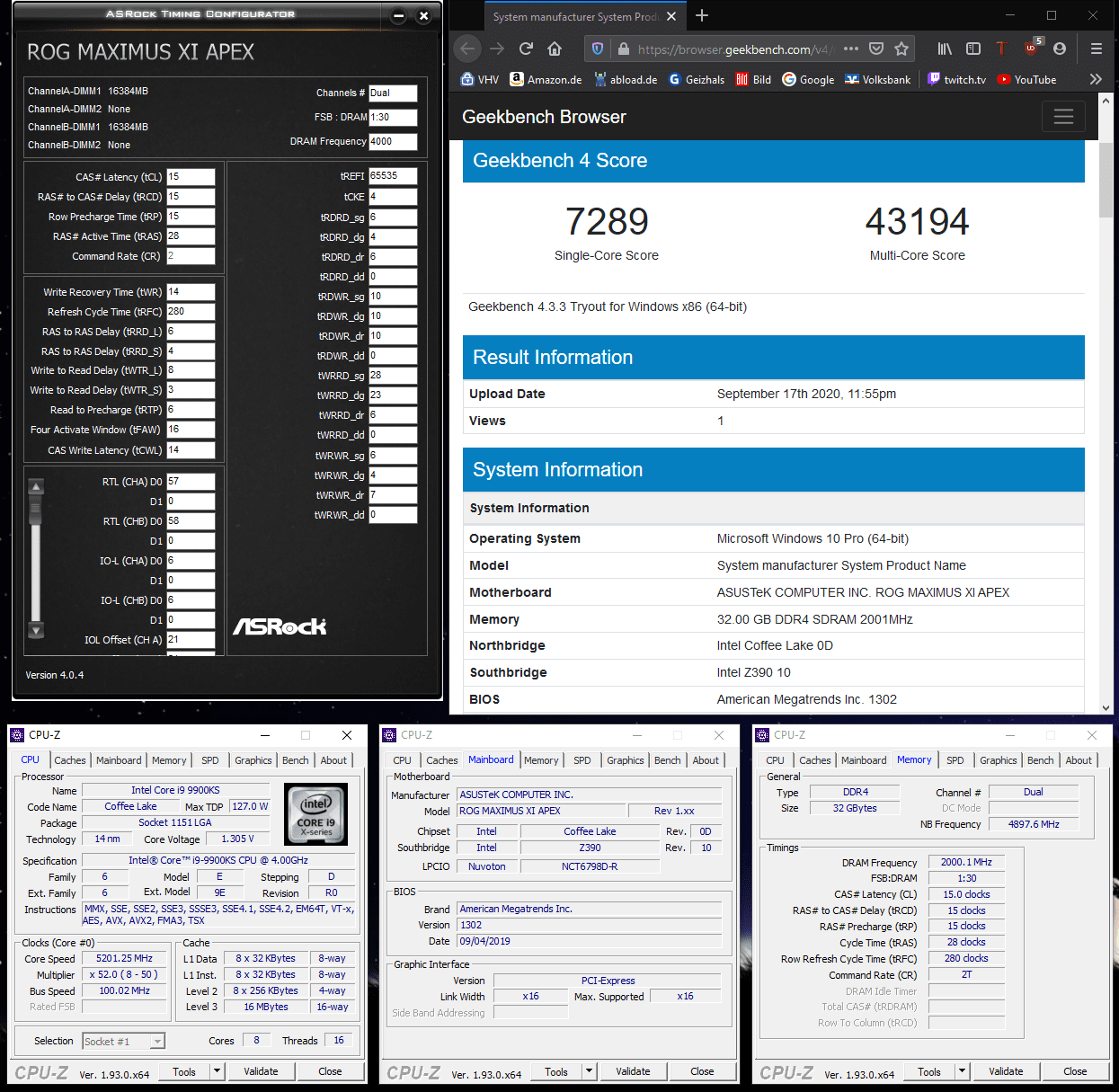Save the page to Pocket

876,49
